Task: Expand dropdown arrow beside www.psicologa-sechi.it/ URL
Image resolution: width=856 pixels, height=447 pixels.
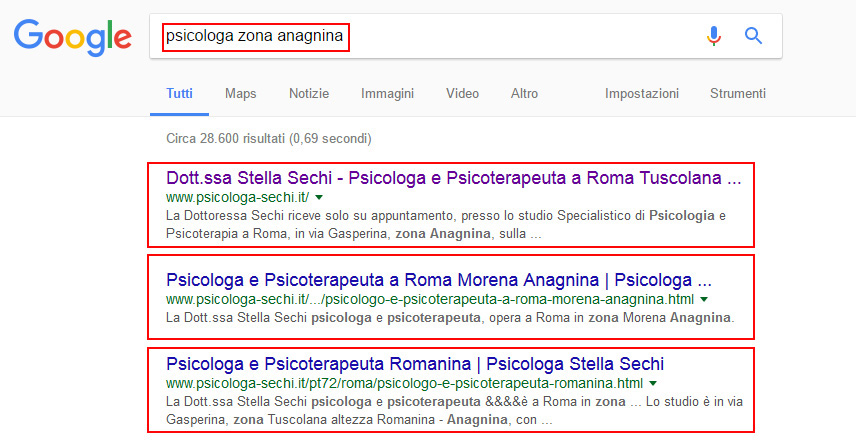Action: click(319, 198)
